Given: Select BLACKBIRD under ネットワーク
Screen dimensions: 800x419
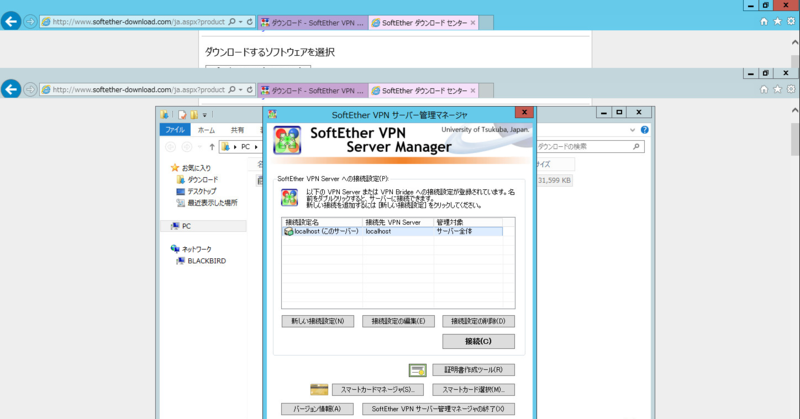Looking at the screenshot, I should pos(206,261).
